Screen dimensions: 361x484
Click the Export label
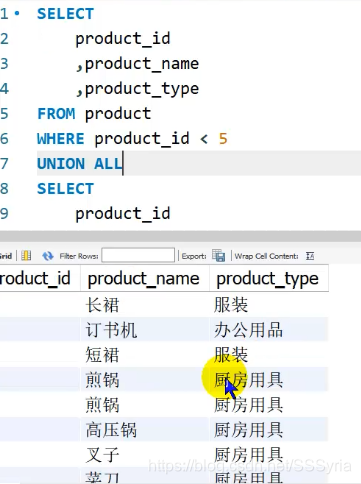[194, 256]
